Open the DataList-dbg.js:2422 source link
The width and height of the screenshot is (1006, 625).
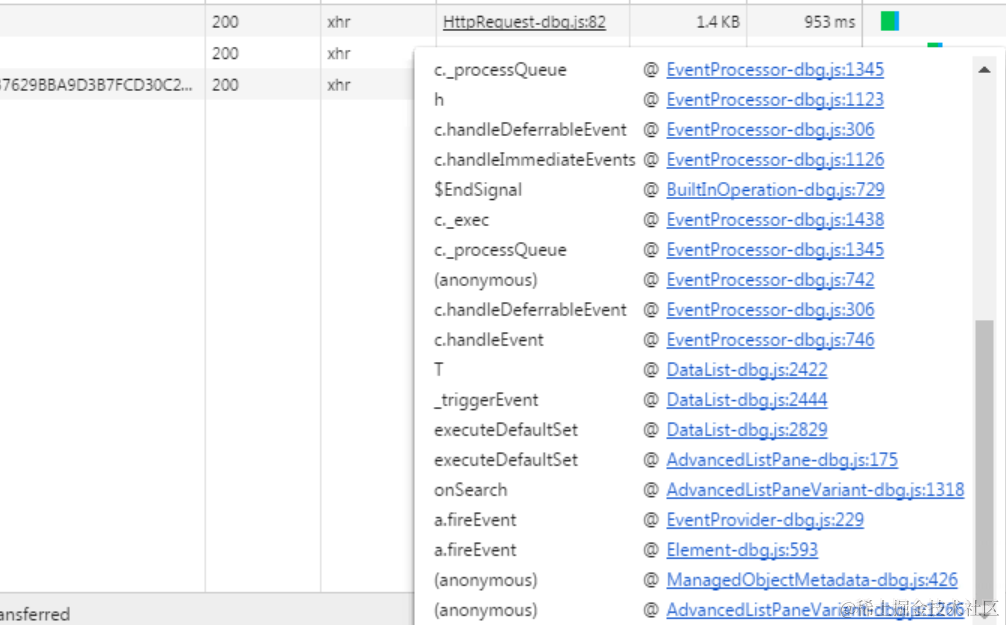[747, 370]
